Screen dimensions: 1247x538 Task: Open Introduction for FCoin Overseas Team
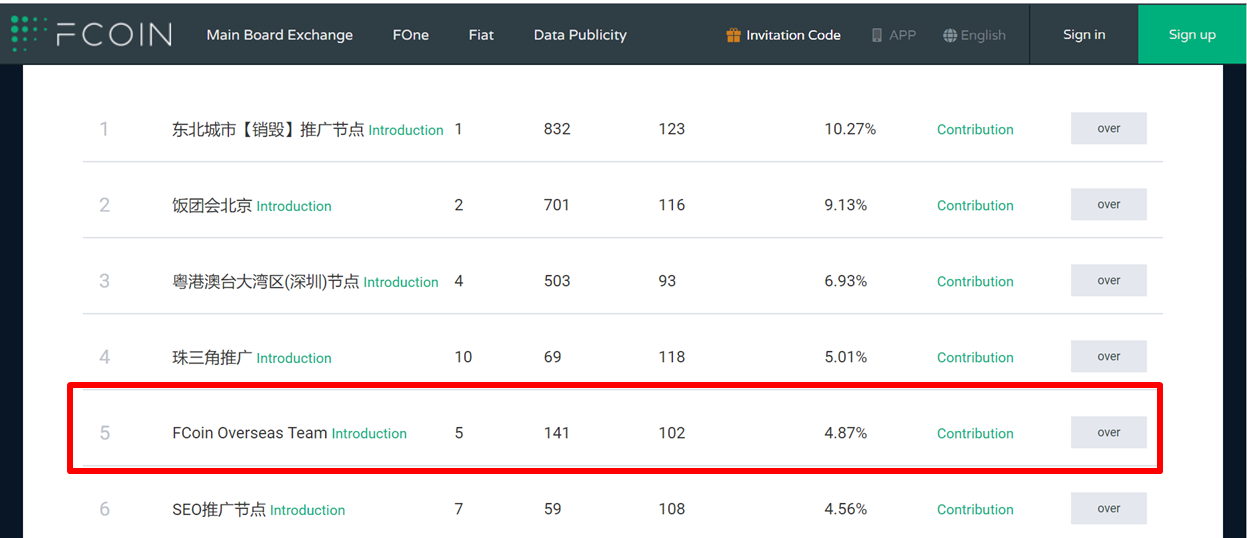[x=369, y=434]
